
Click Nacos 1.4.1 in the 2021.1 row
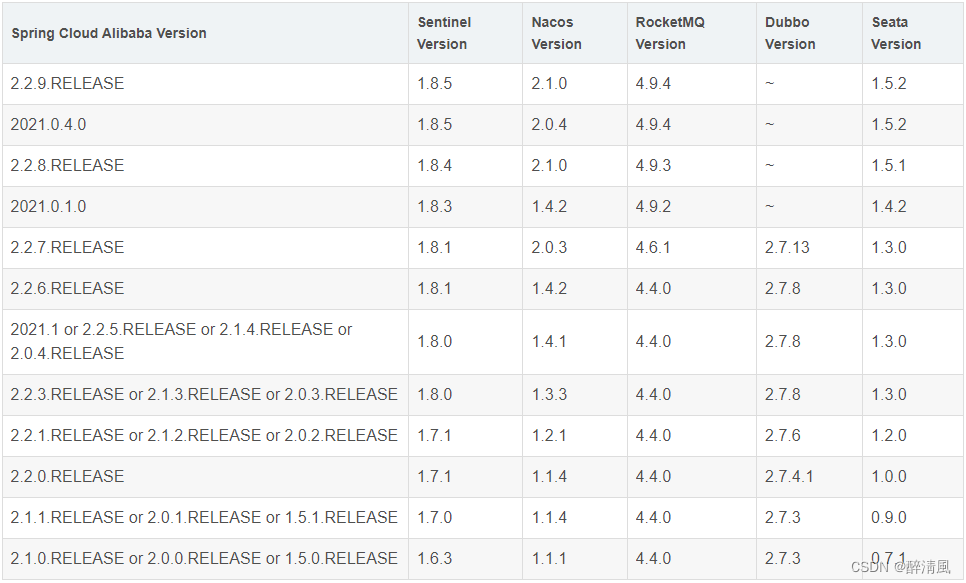click(549, 341)
